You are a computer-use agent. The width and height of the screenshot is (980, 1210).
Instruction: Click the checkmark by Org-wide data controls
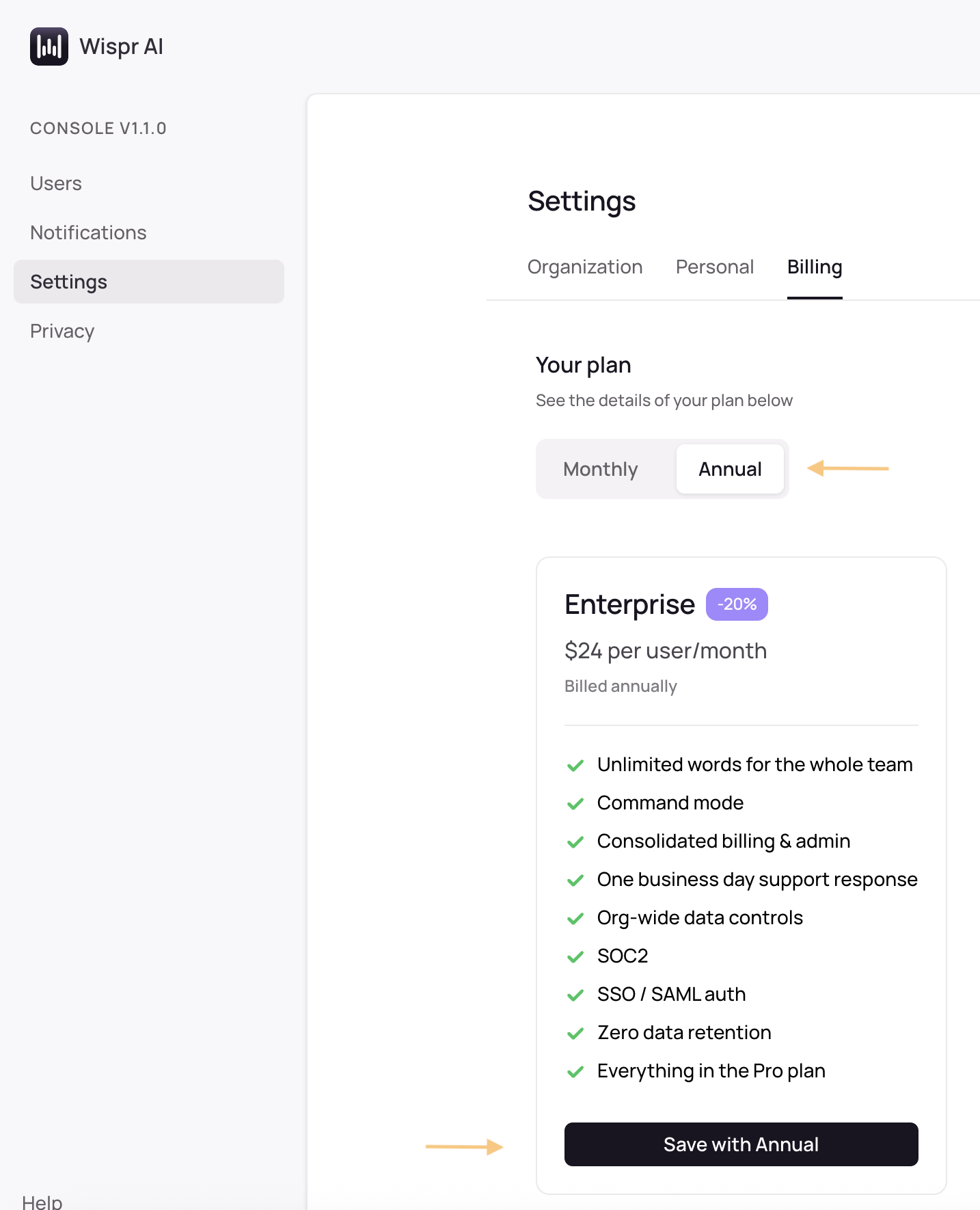tap(575, 918)
